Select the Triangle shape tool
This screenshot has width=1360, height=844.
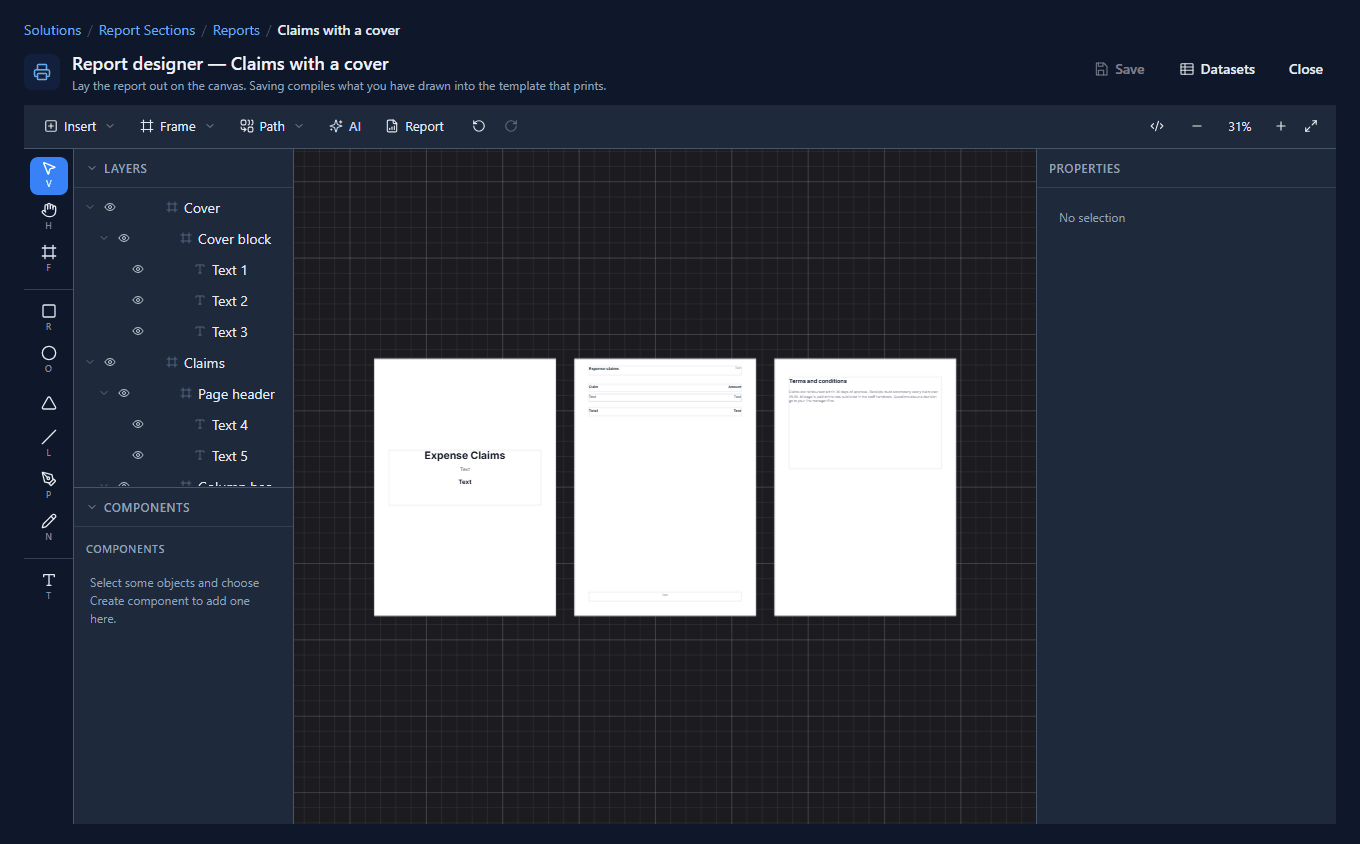tap(49, 402)
